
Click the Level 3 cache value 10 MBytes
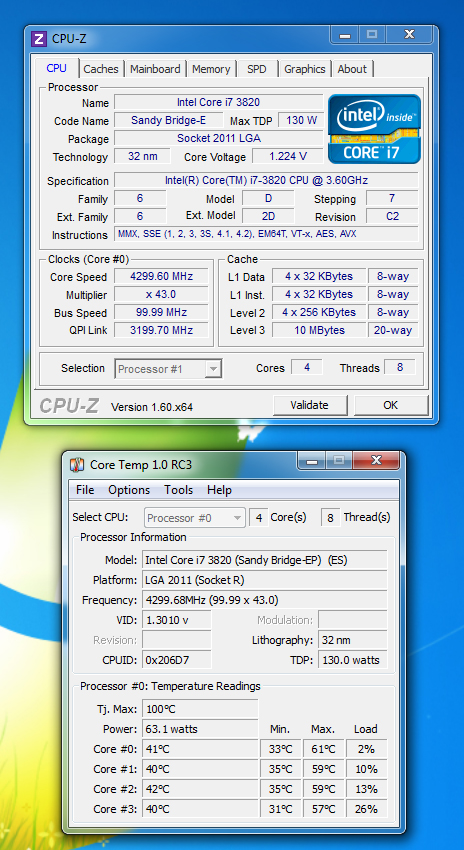[x=319, y=330]
